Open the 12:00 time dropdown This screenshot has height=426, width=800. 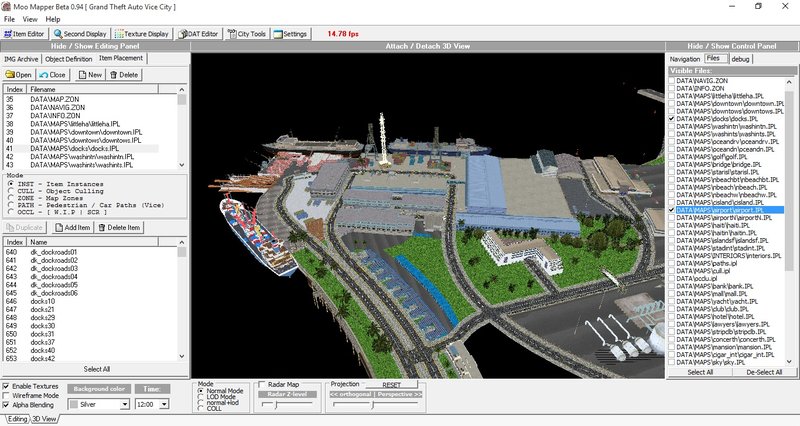pyautogui.click(x=164, y=404)
